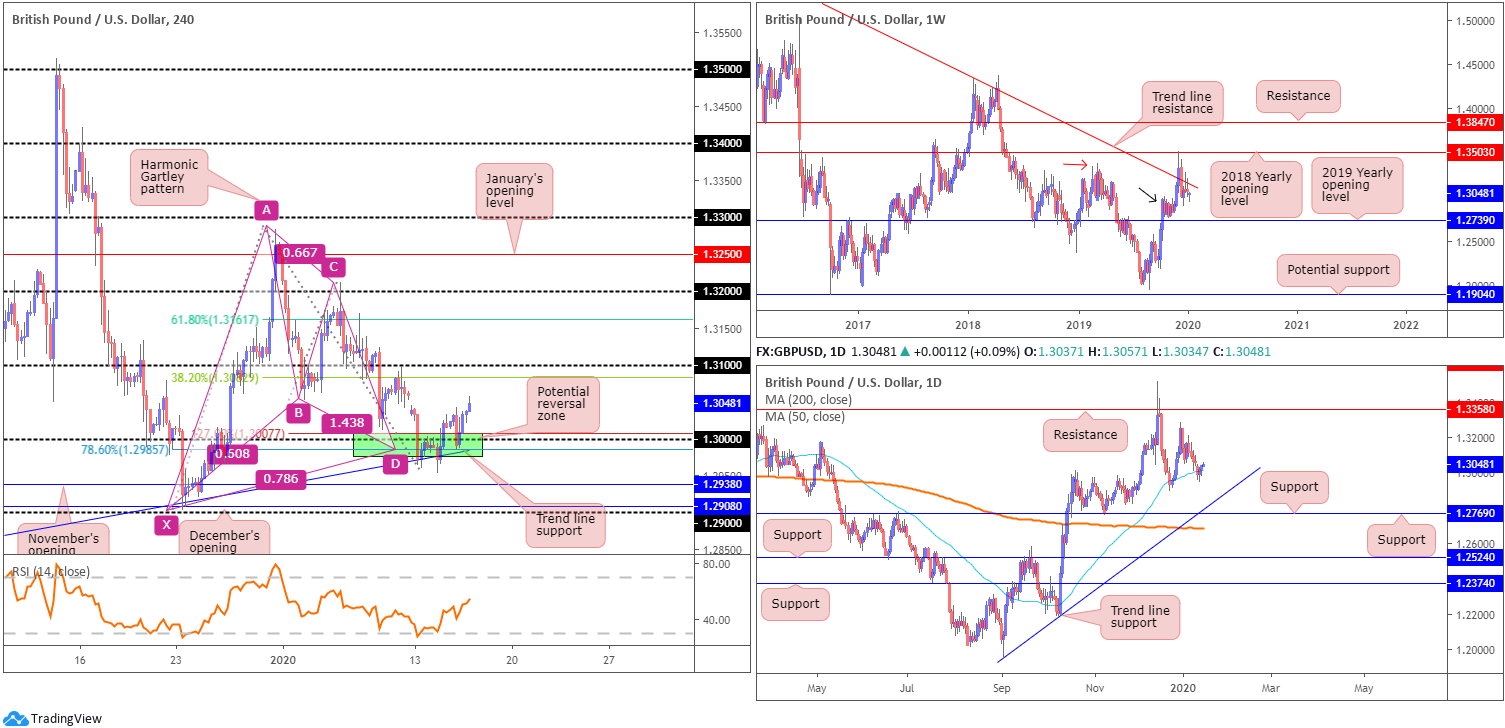Click the red arrow on the weekly chart
Screen dimensions: 1505x728
[1076, 164]
